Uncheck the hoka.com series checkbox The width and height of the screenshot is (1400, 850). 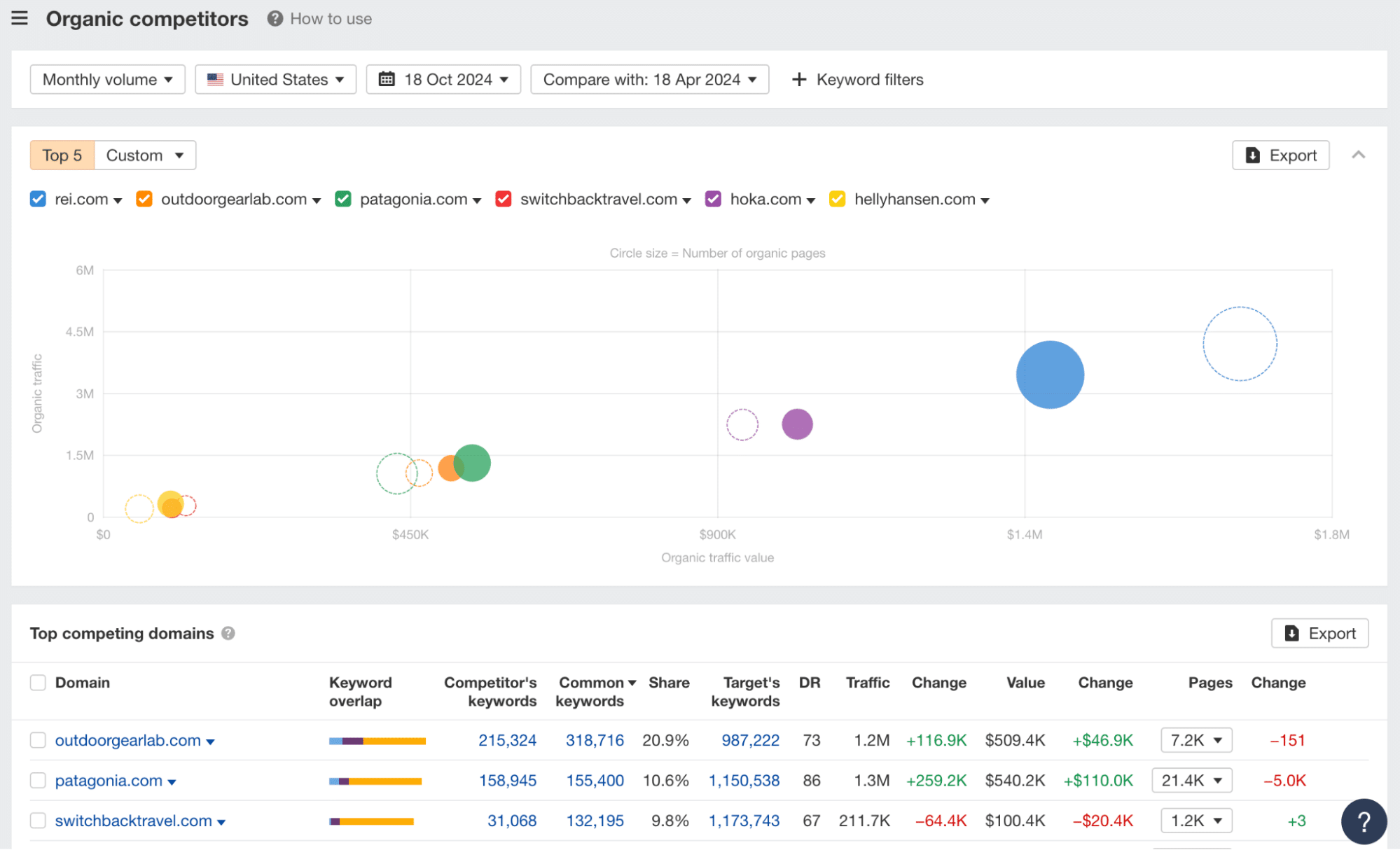point(714,200)
